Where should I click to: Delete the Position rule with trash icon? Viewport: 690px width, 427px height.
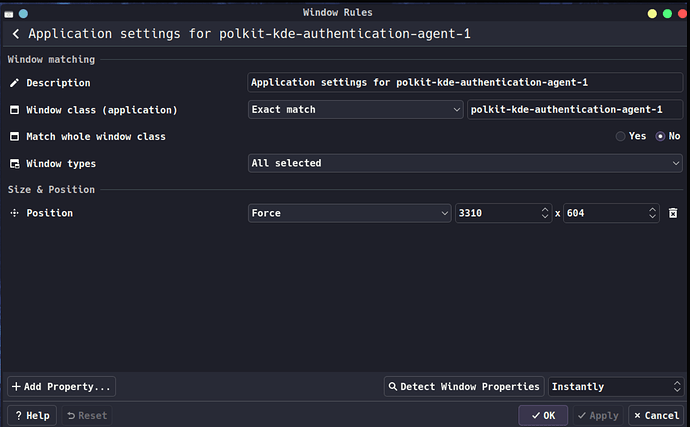673,213
